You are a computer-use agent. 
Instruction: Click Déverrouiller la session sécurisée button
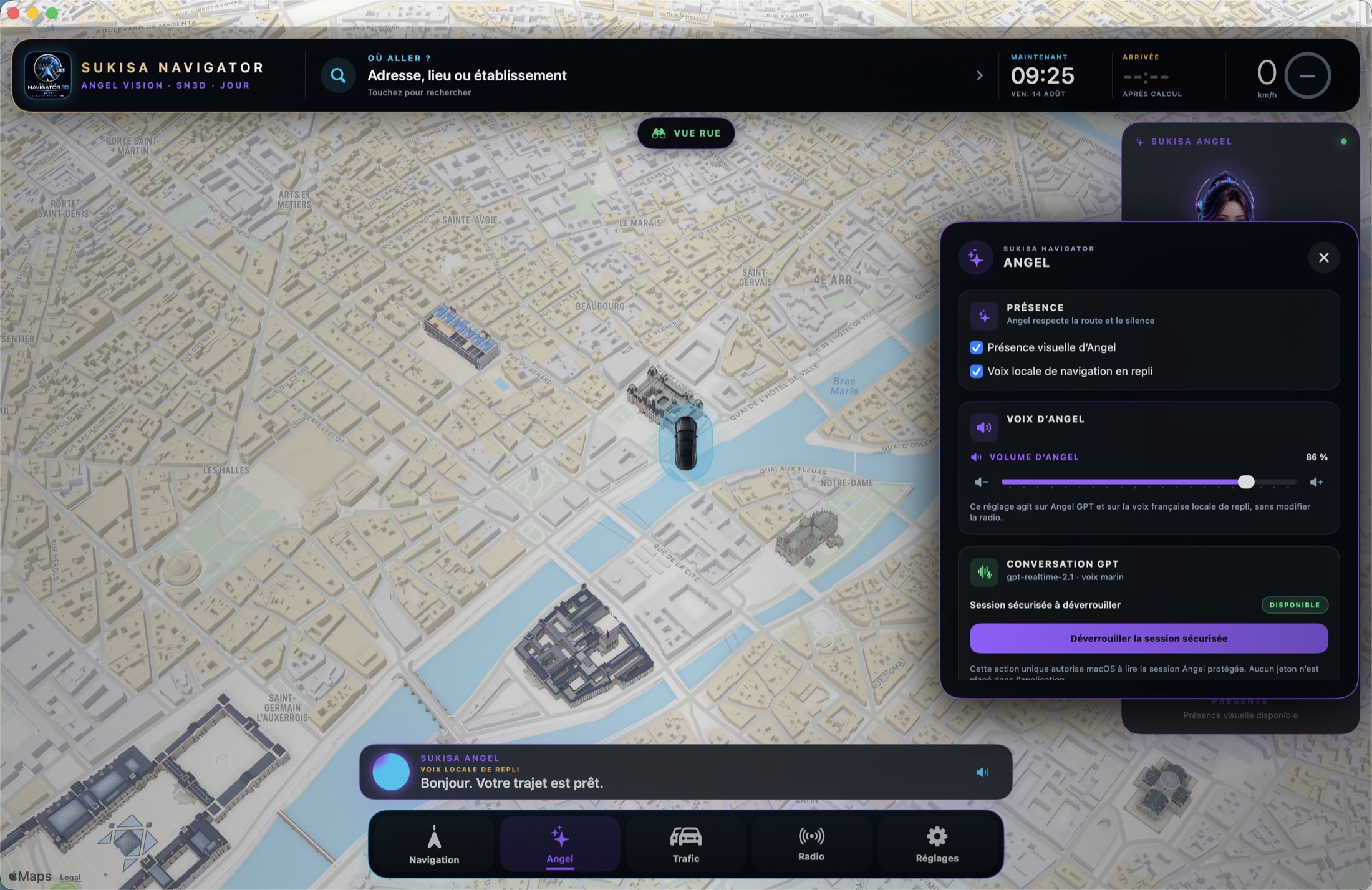[1149, 639]
